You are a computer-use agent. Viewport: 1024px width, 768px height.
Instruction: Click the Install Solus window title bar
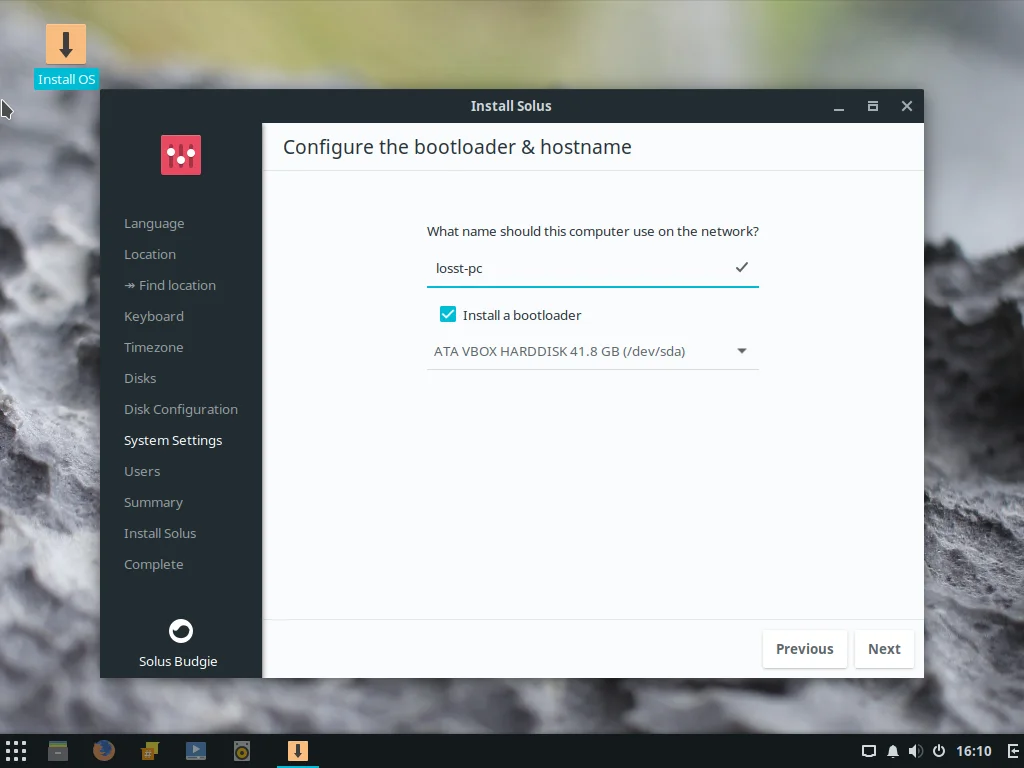pos(511,106)
